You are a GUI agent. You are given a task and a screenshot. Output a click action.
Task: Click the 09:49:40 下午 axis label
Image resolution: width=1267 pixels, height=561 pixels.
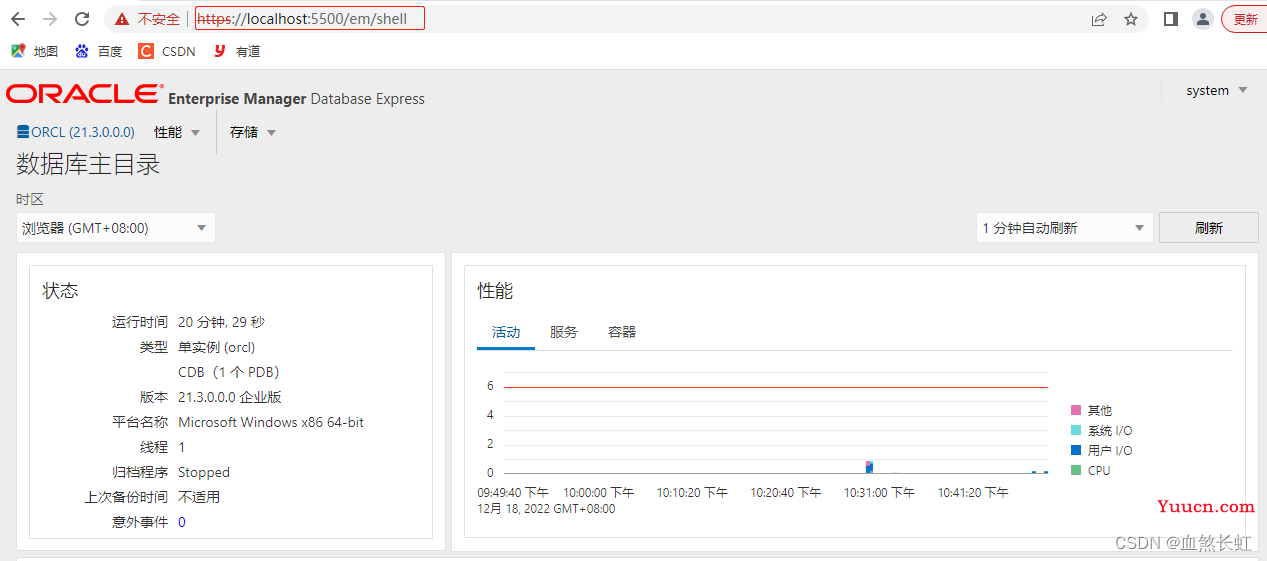[x=513, y=493]
